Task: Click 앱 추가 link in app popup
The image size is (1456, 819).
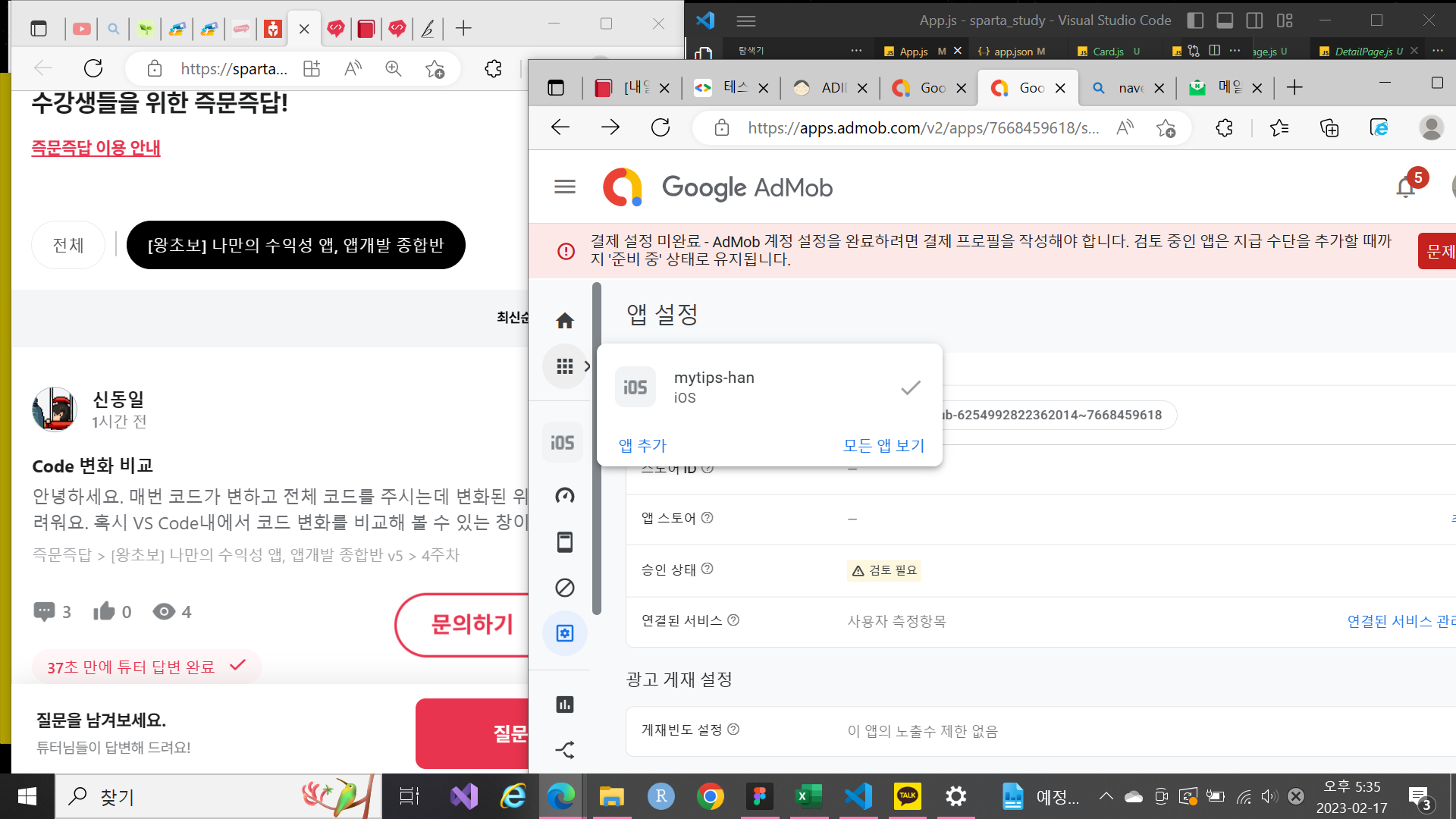Action: tap(642, 446)
